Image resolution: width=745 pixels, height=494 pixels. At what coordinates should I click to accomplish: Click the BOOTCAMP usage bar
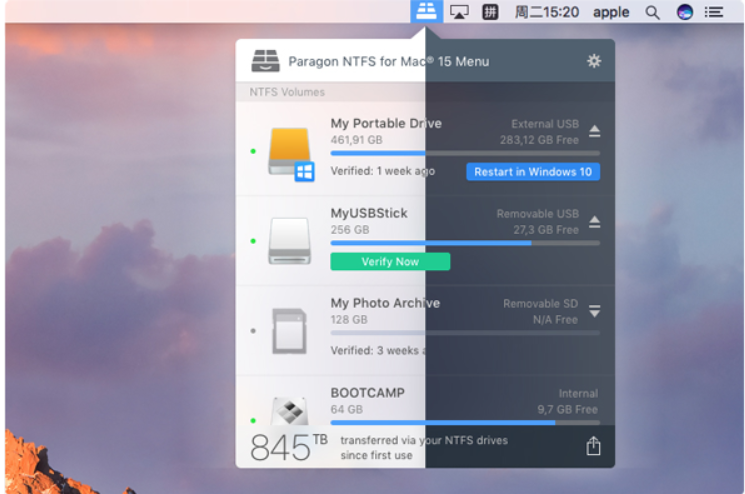[465, 422]
